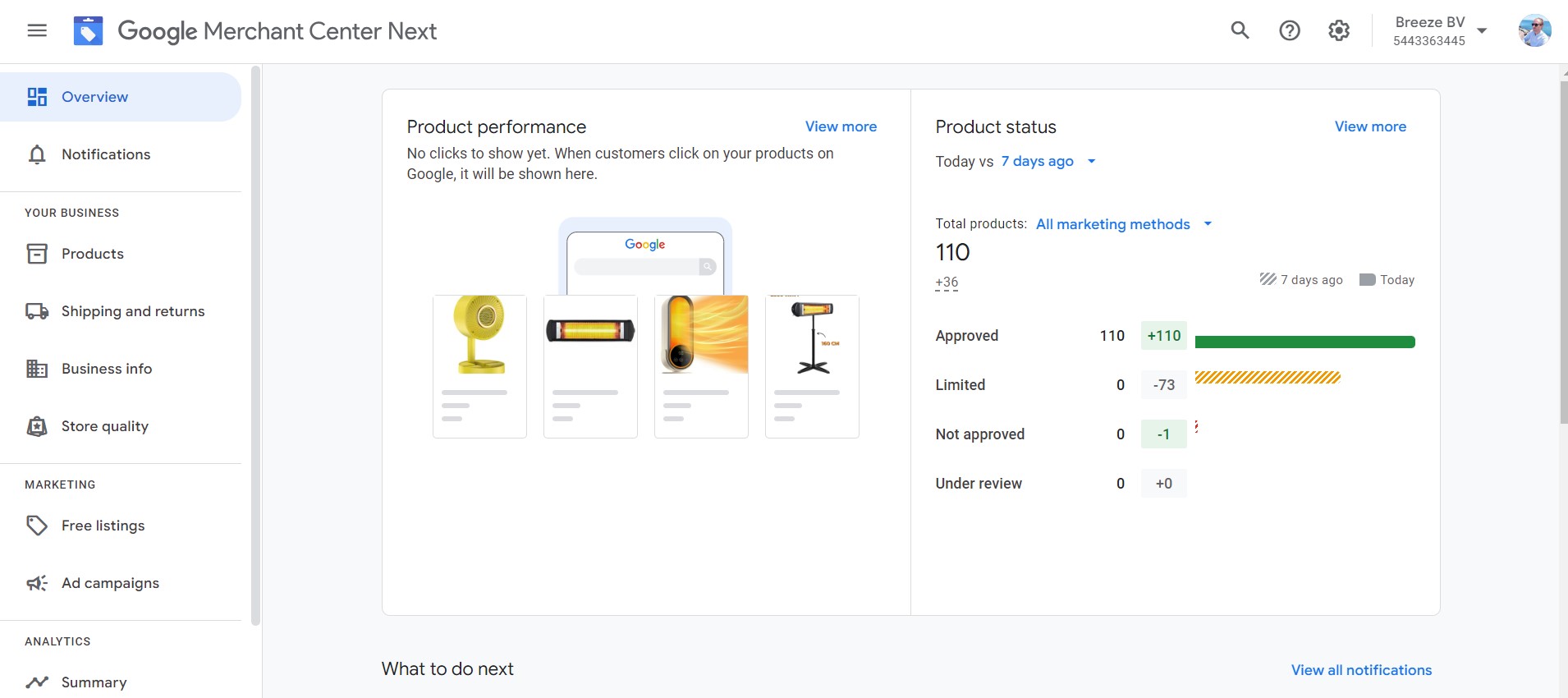Click the search magnifier icon
Image resolution: width=1568 pixels, height=698 pixels.
click(1240, 31)
